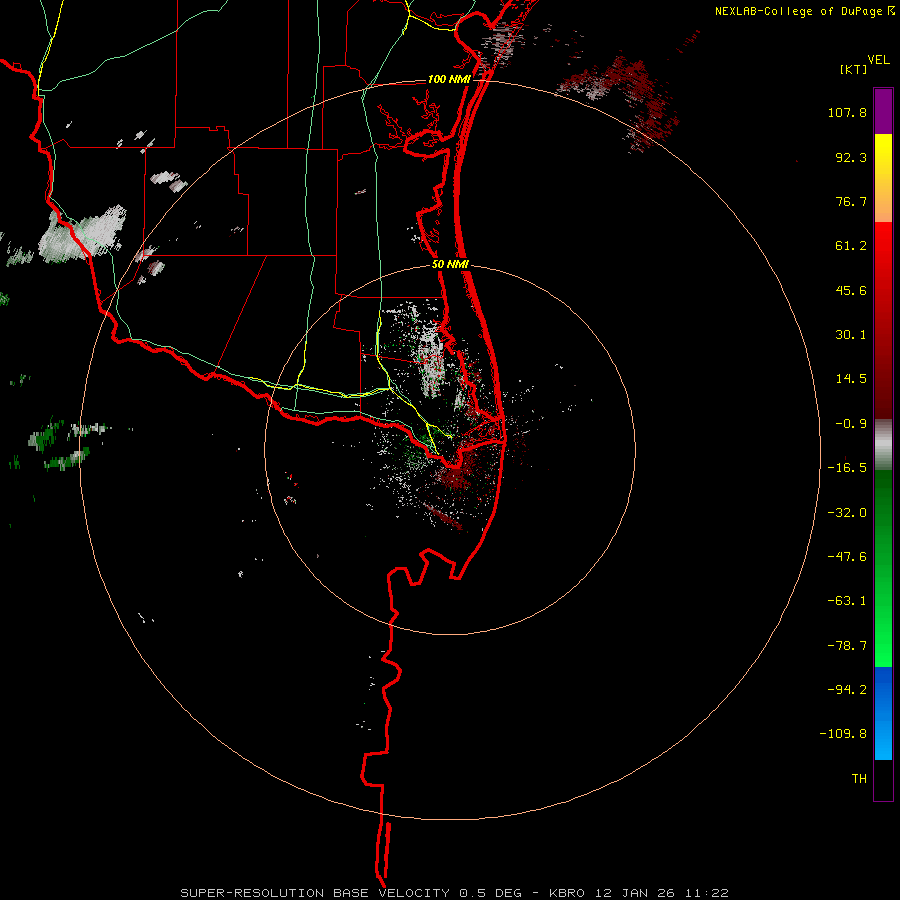
Task: Click the Super-Resolution Base Velocity caption
Action: [455, 893]
